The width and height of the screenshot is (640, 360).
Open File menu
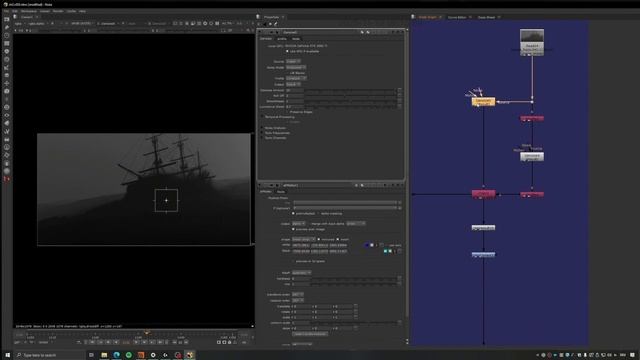(6, 11)
